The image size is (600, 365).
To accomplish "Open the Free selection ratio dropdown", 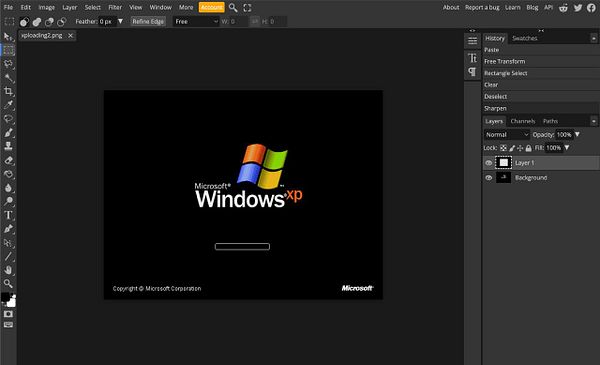I will coord(196,22).
